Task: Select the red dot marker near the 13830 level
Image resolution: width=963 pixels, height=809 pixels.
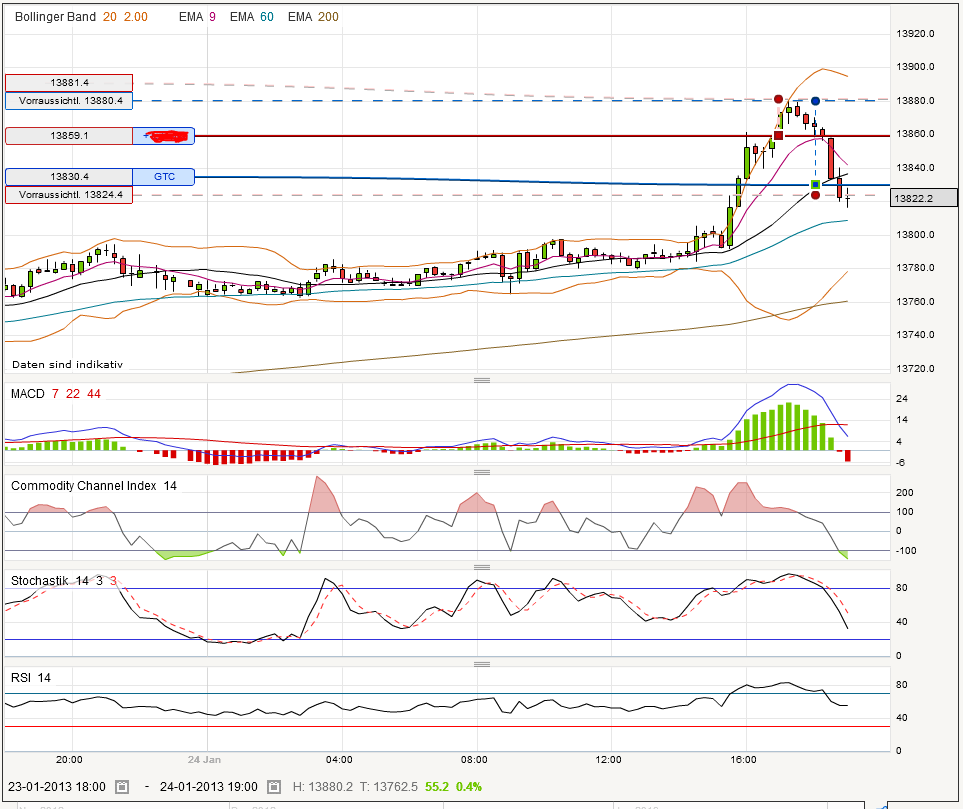Action: tap(816, 196)
